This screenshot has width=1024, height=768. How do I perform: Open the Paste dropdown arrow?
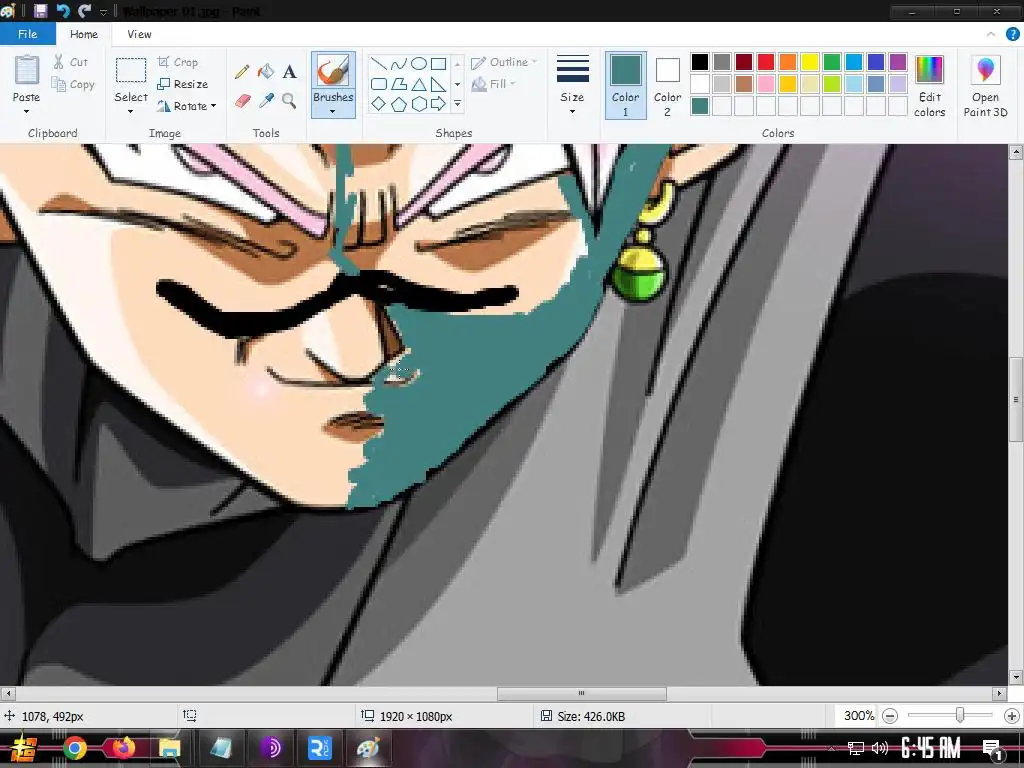click(27, 111)
